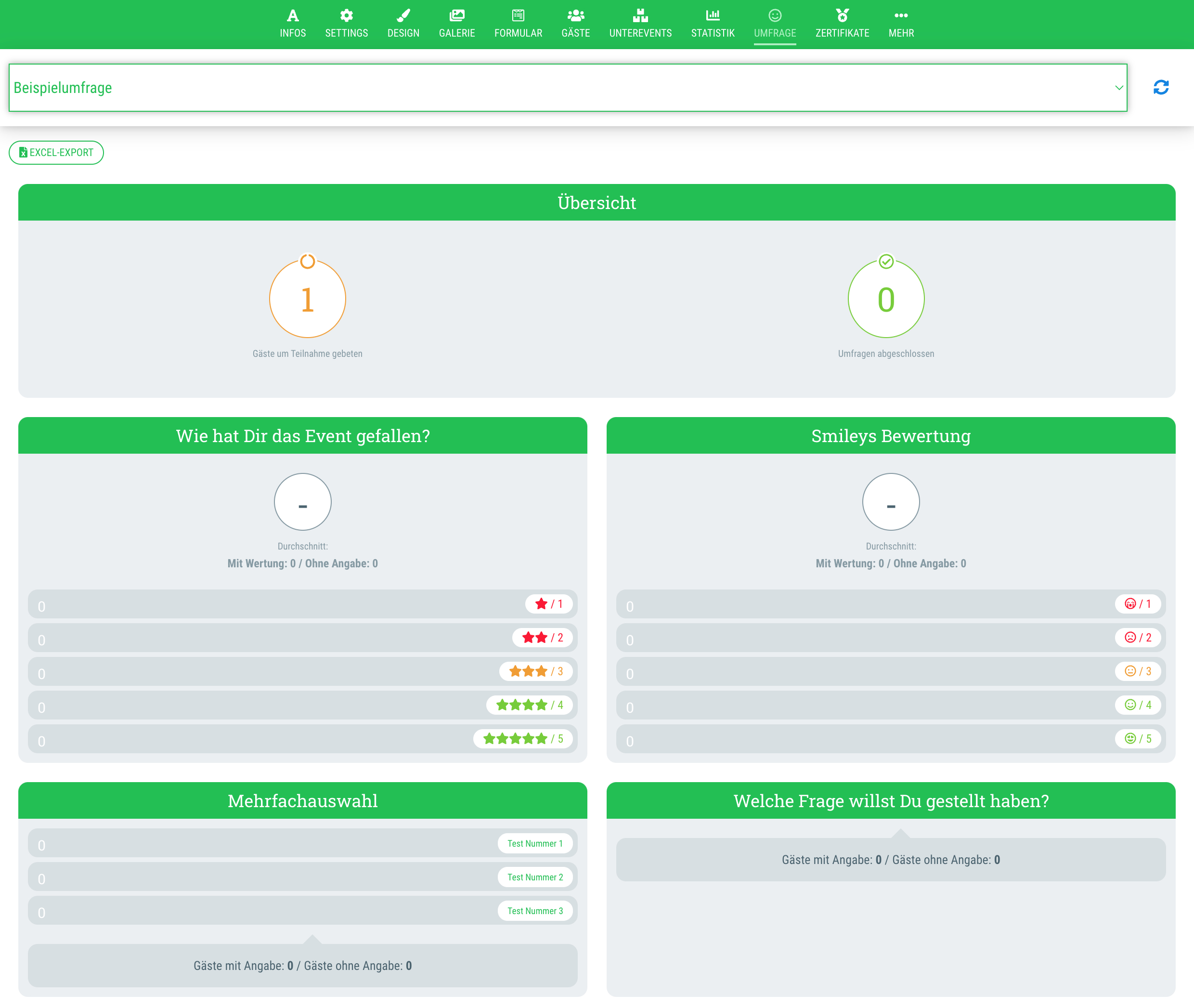Viewport: 1194px width, 1008px height.
Task: Click the Übersicht section header
Action: coord(597,202)
